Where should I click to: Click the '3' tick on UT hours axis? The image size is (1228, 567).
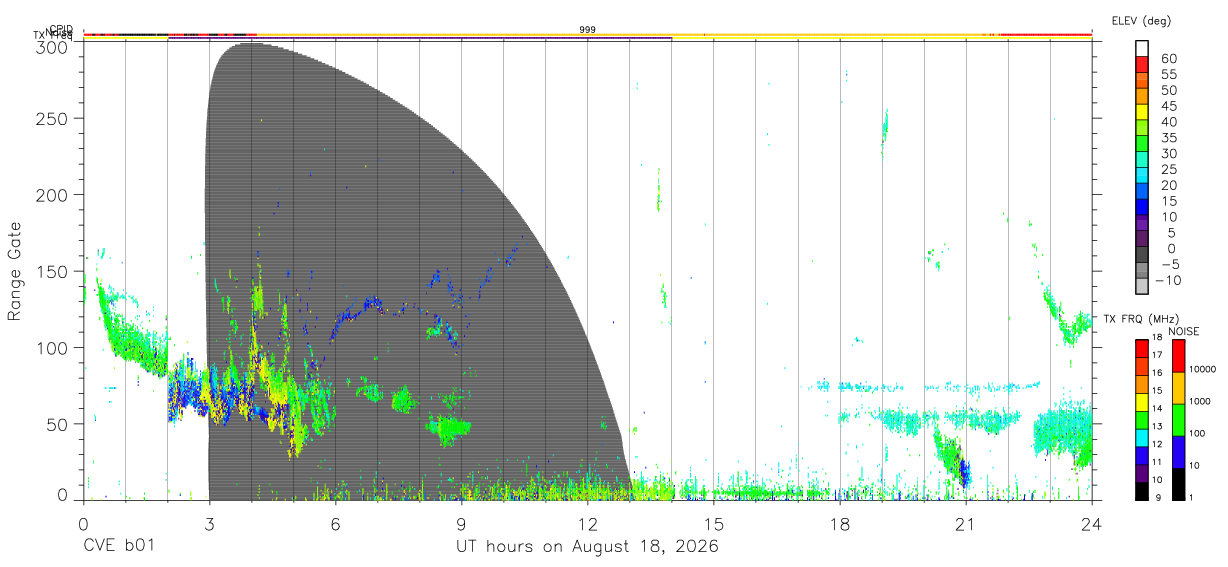(x=209, y=523)
